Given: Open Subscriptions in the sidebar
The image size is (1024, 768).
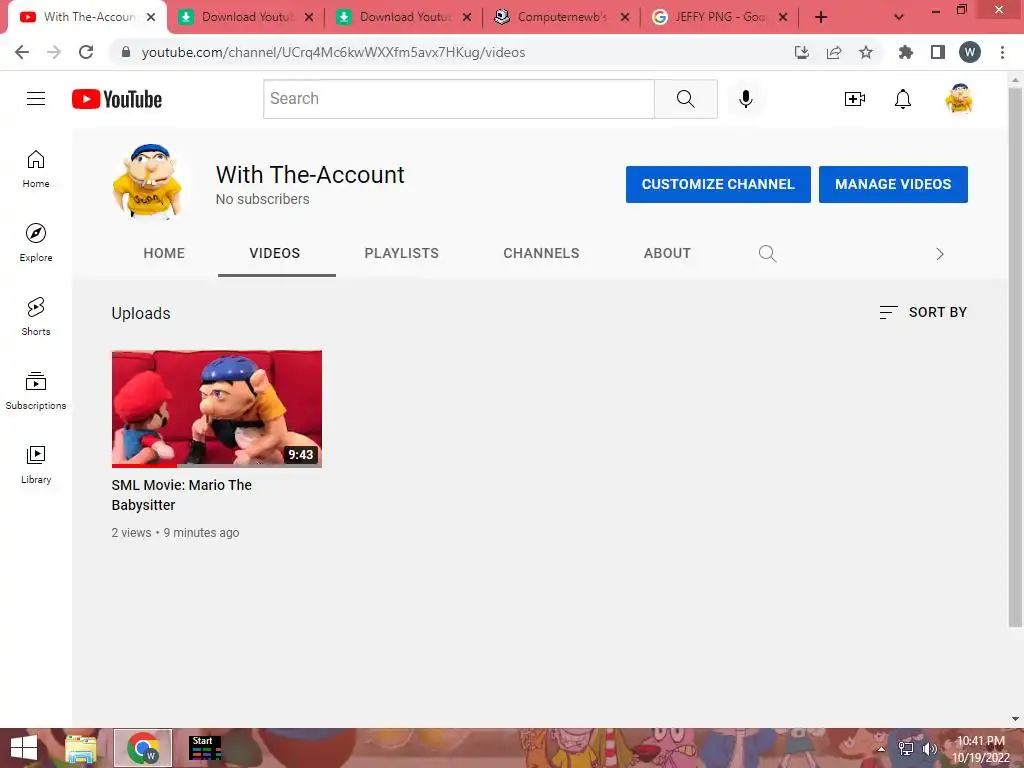Looking at the screenshot, I should [36, 391].
